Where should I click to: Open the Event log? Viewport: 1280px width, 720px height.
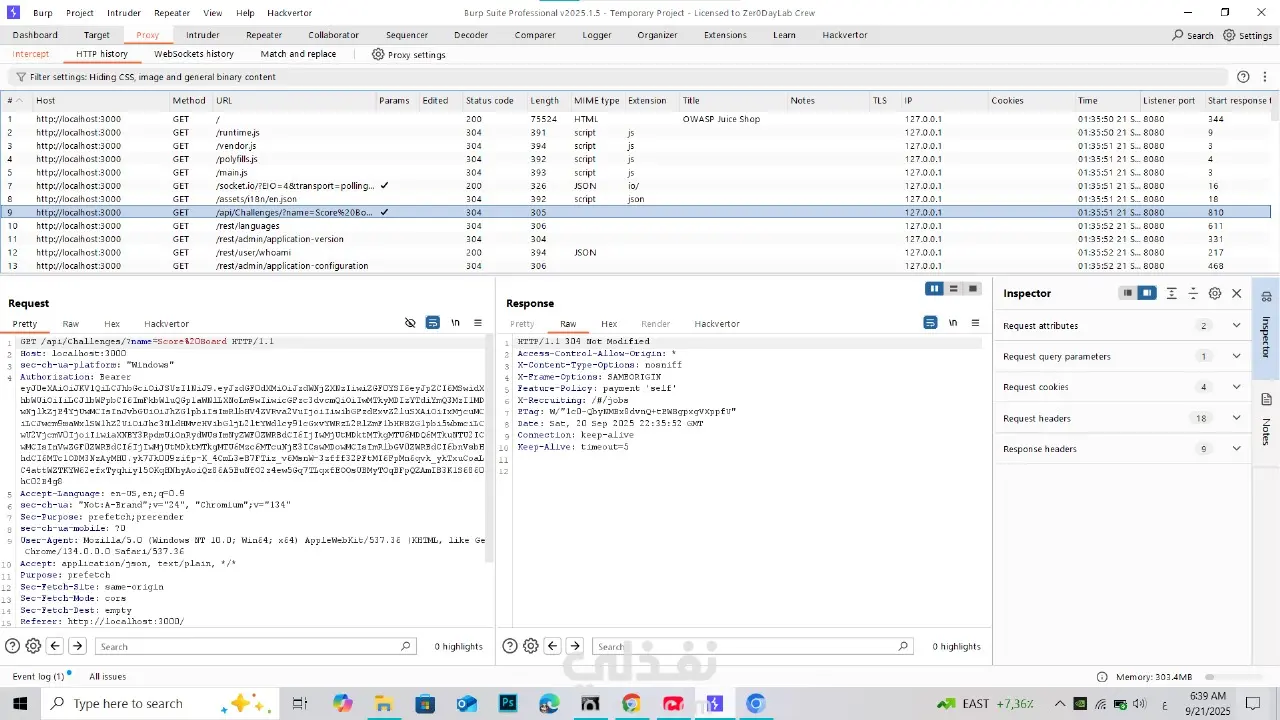point(38,677)
